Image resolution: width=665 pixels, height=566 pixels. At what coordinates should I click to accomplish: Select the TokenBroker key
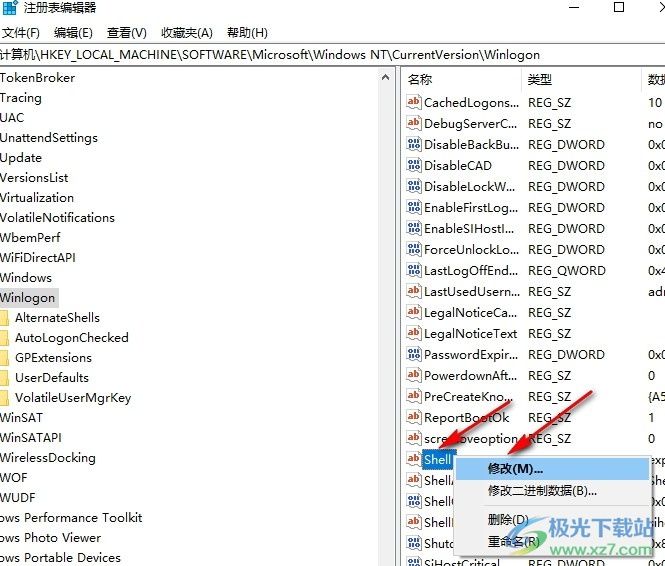pos(37,78)
